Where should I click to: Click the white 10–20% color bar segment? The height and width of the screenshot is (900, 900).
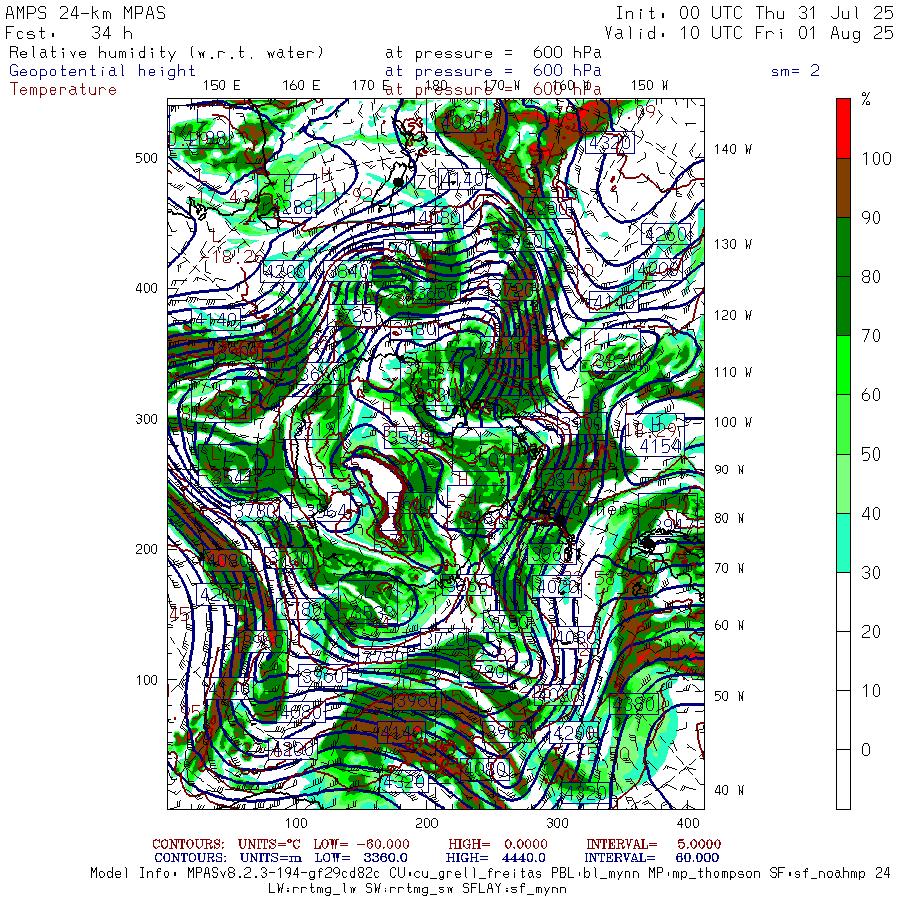pos(843,661)
